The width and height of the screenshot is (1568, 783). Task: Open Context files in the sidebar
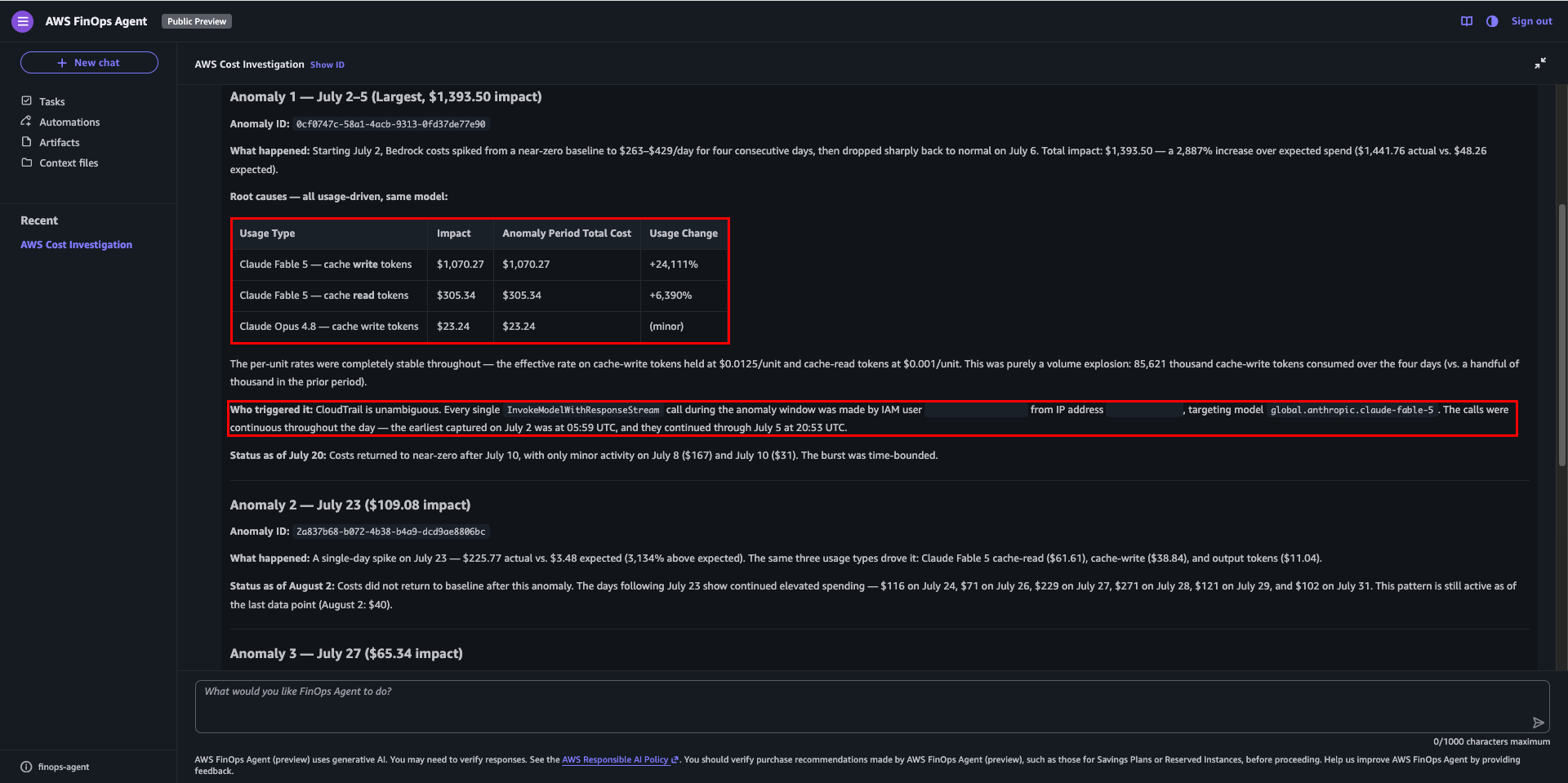[69, 162]
